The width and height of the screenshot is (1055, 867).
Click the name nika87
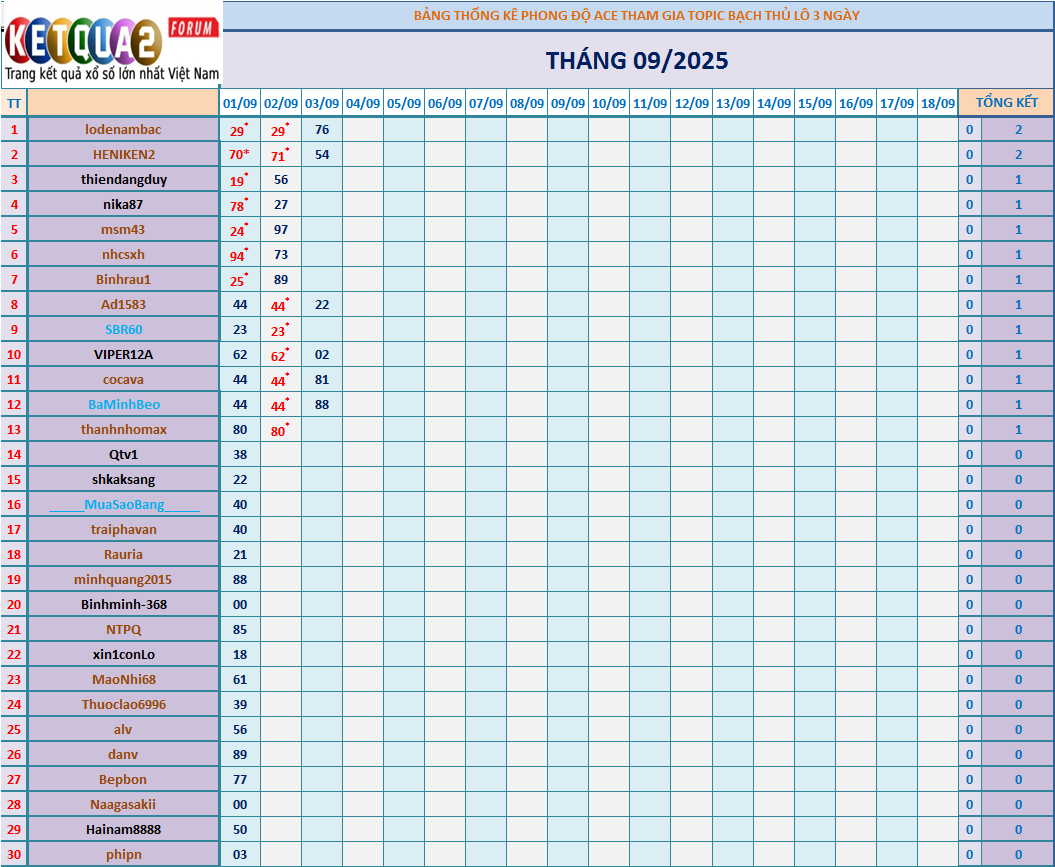tap(123, 204)
